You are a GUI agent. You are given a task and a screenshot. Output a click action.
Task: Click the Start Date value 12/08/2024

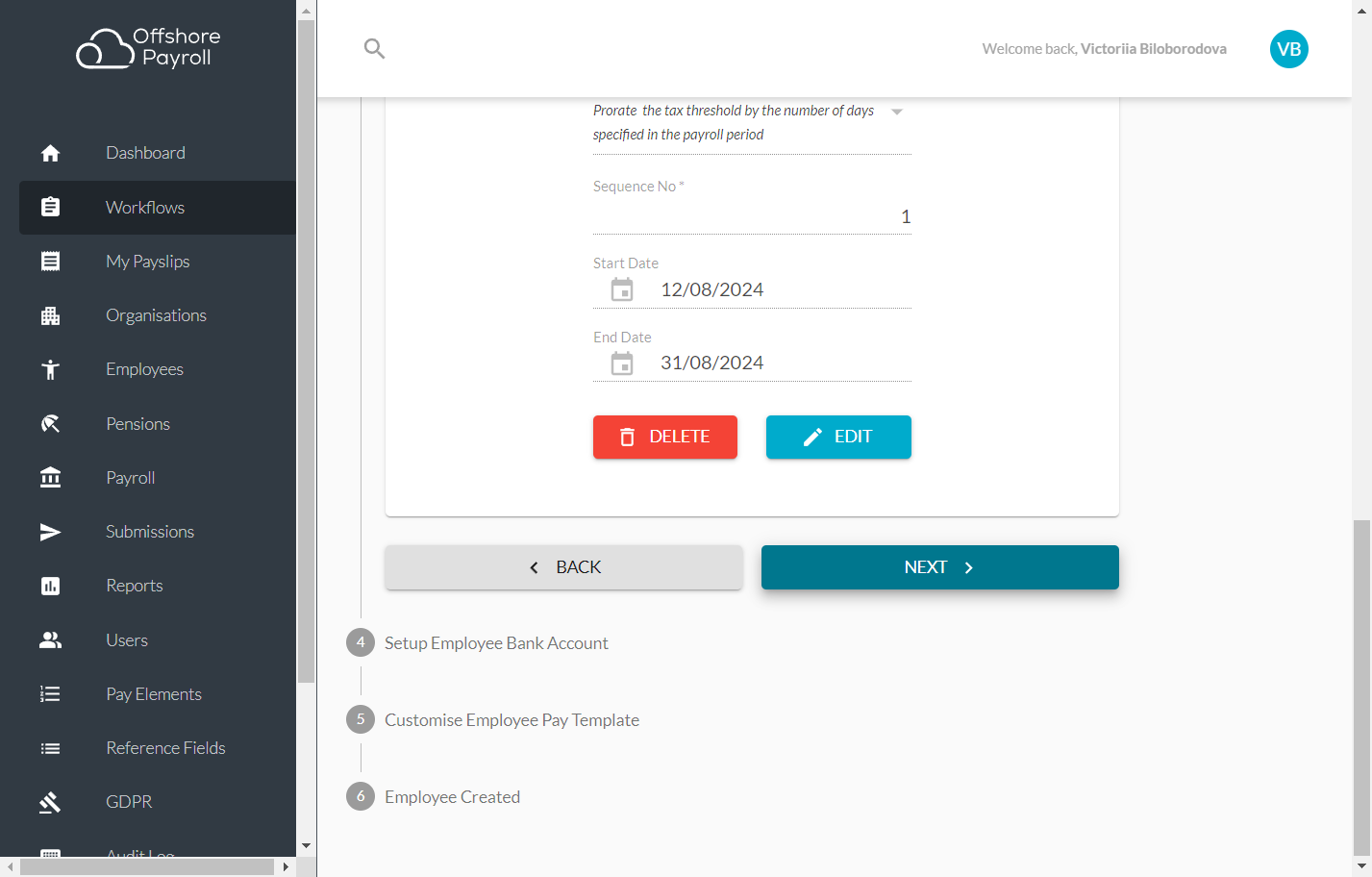[x=712, y=289]
